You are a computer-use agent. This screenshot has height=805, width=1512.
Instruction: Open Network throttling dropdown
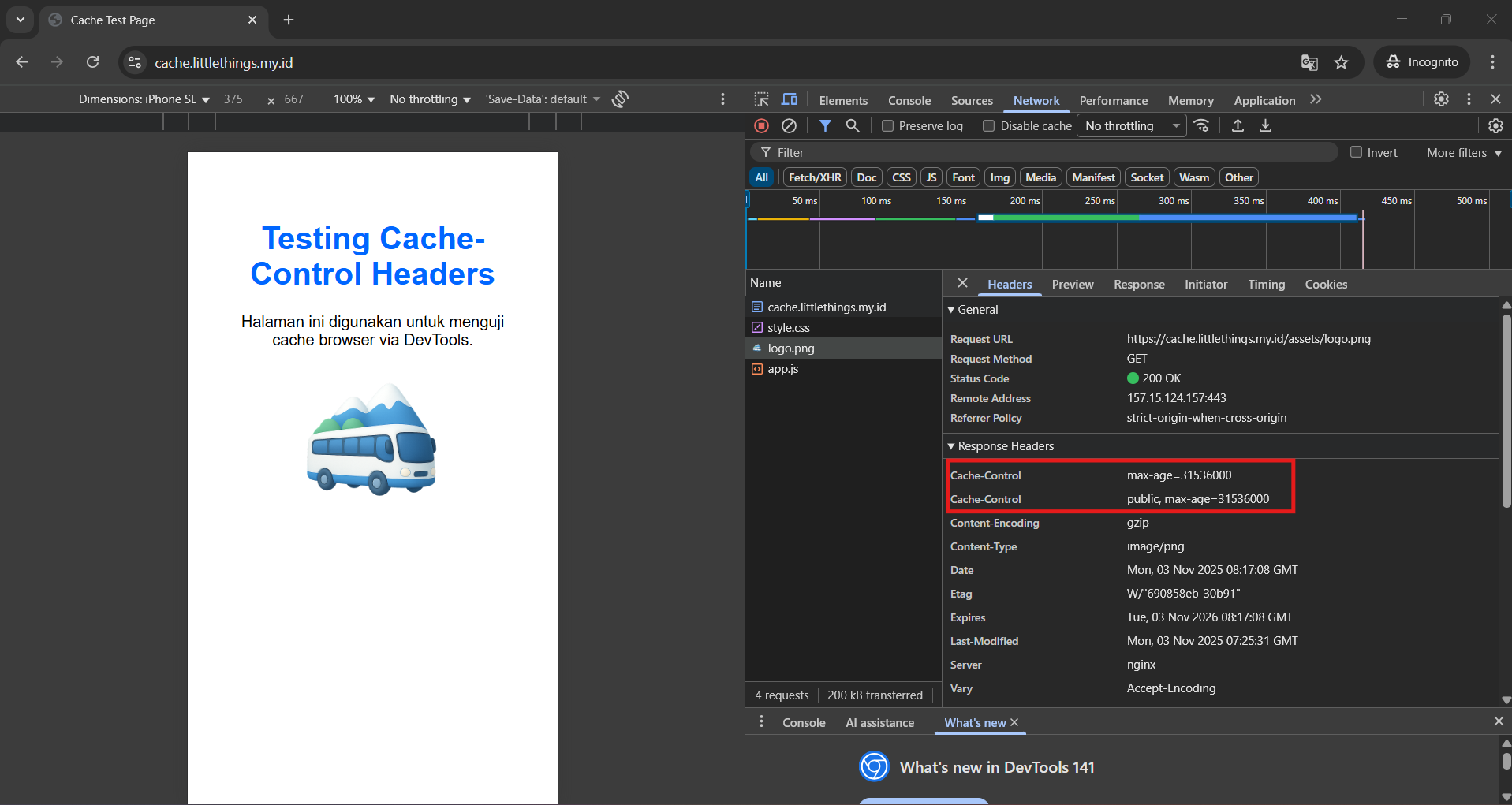[1132, 126]
